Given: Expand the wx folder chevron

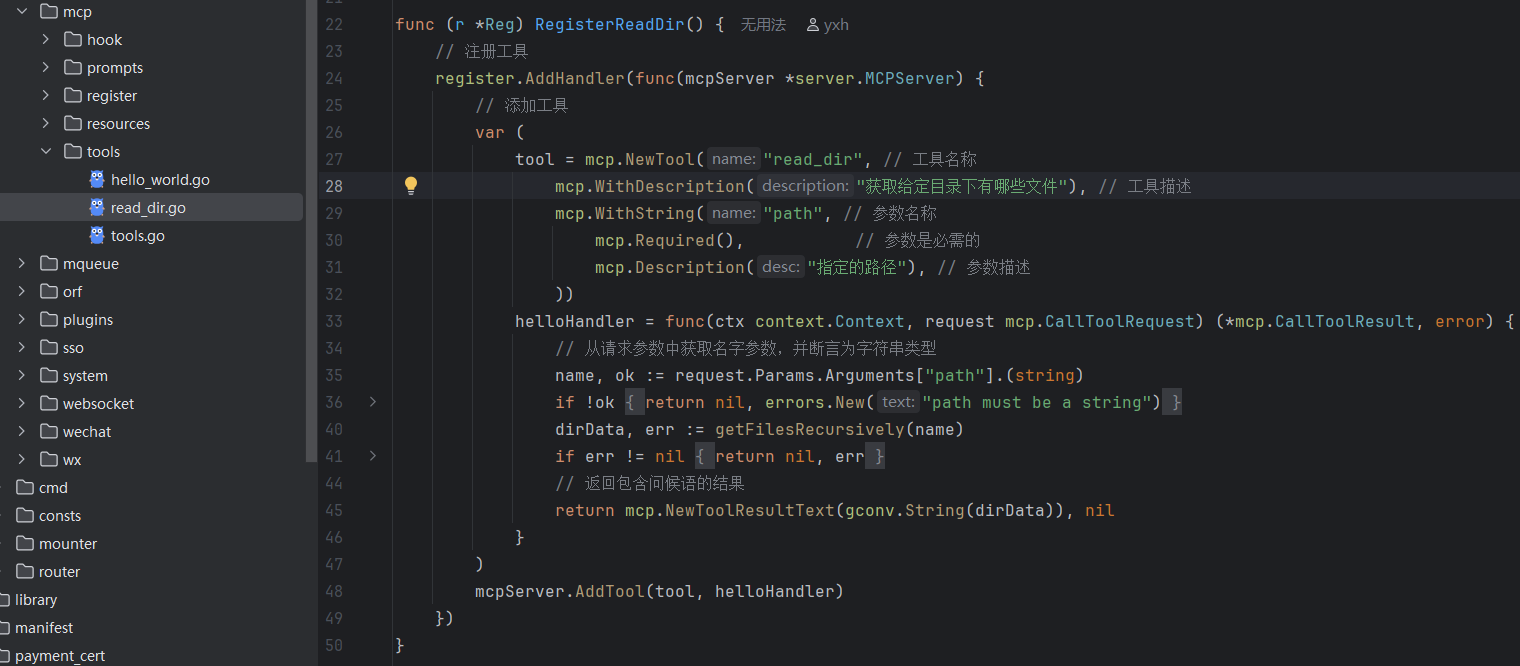Looking at the screenshot, I should (x=22, y=460).
